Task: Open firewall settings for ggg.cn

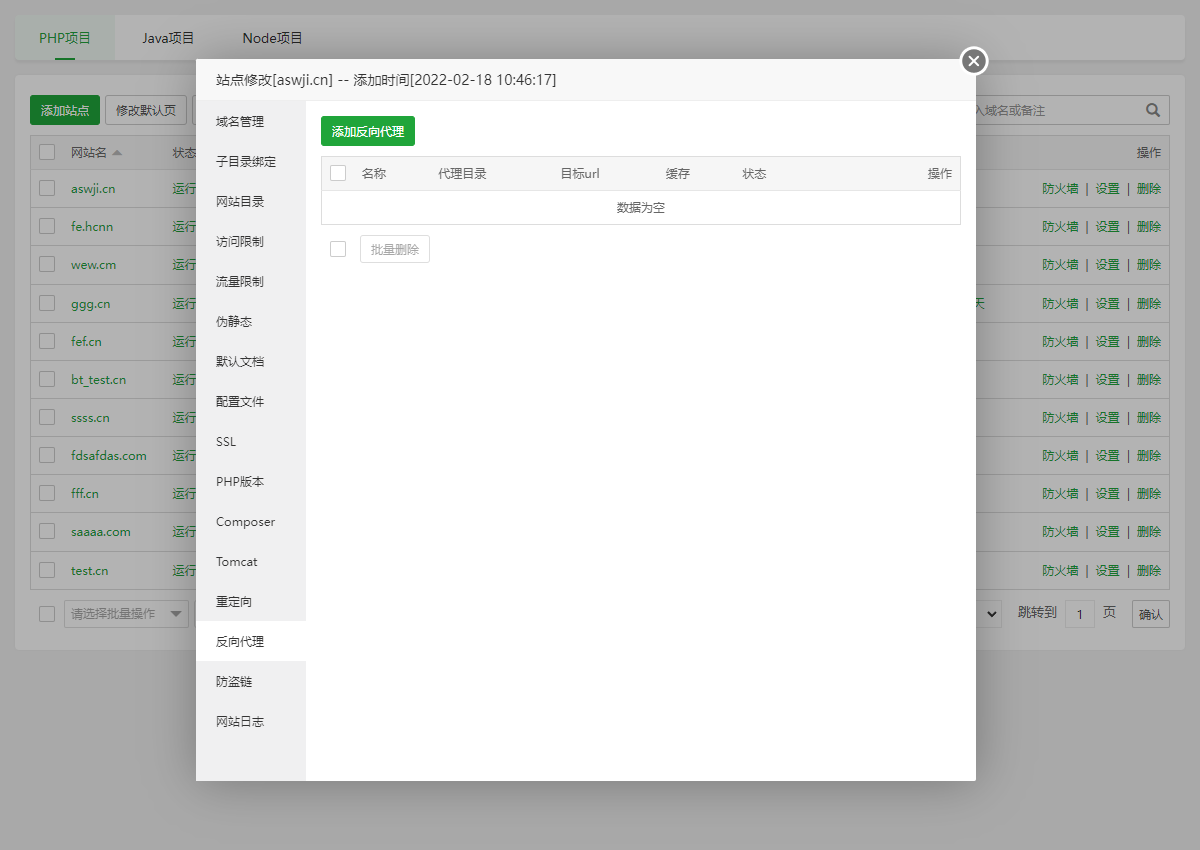Action: tap(1060, 303)
